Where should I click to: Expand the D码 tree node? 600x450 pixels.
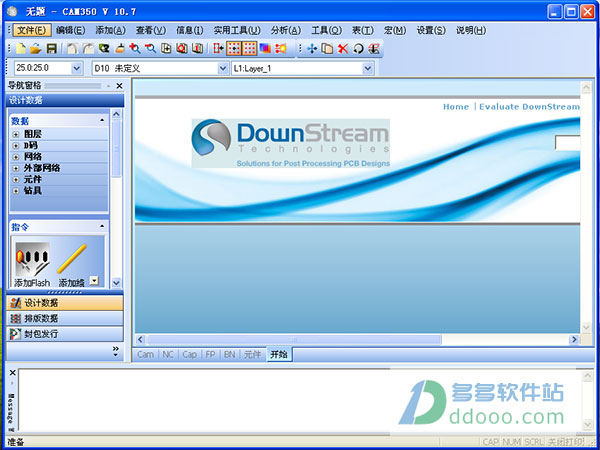(x=16, y=146)
